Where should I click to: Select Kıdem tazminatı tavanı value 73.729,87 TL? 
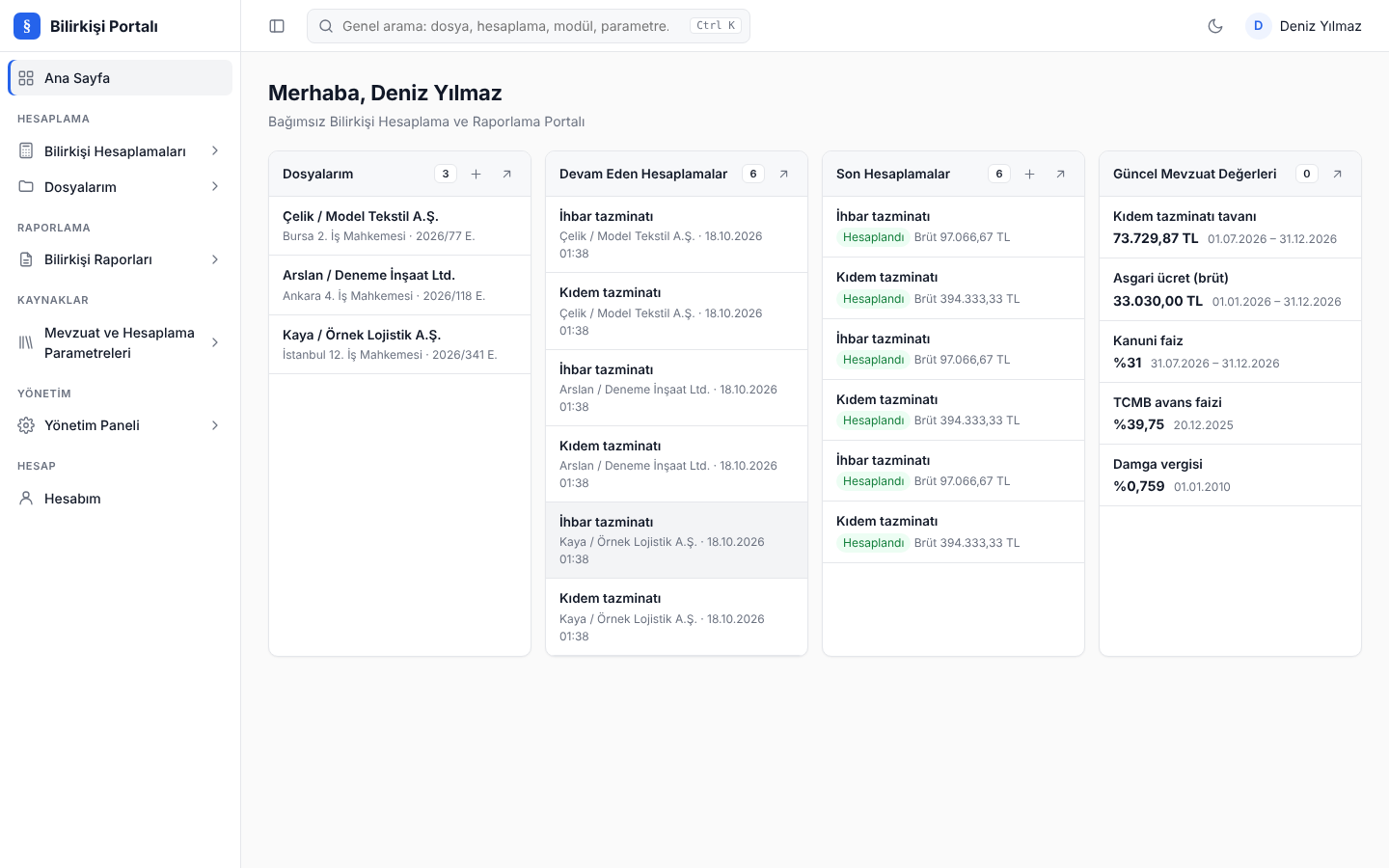(1156, 238)
